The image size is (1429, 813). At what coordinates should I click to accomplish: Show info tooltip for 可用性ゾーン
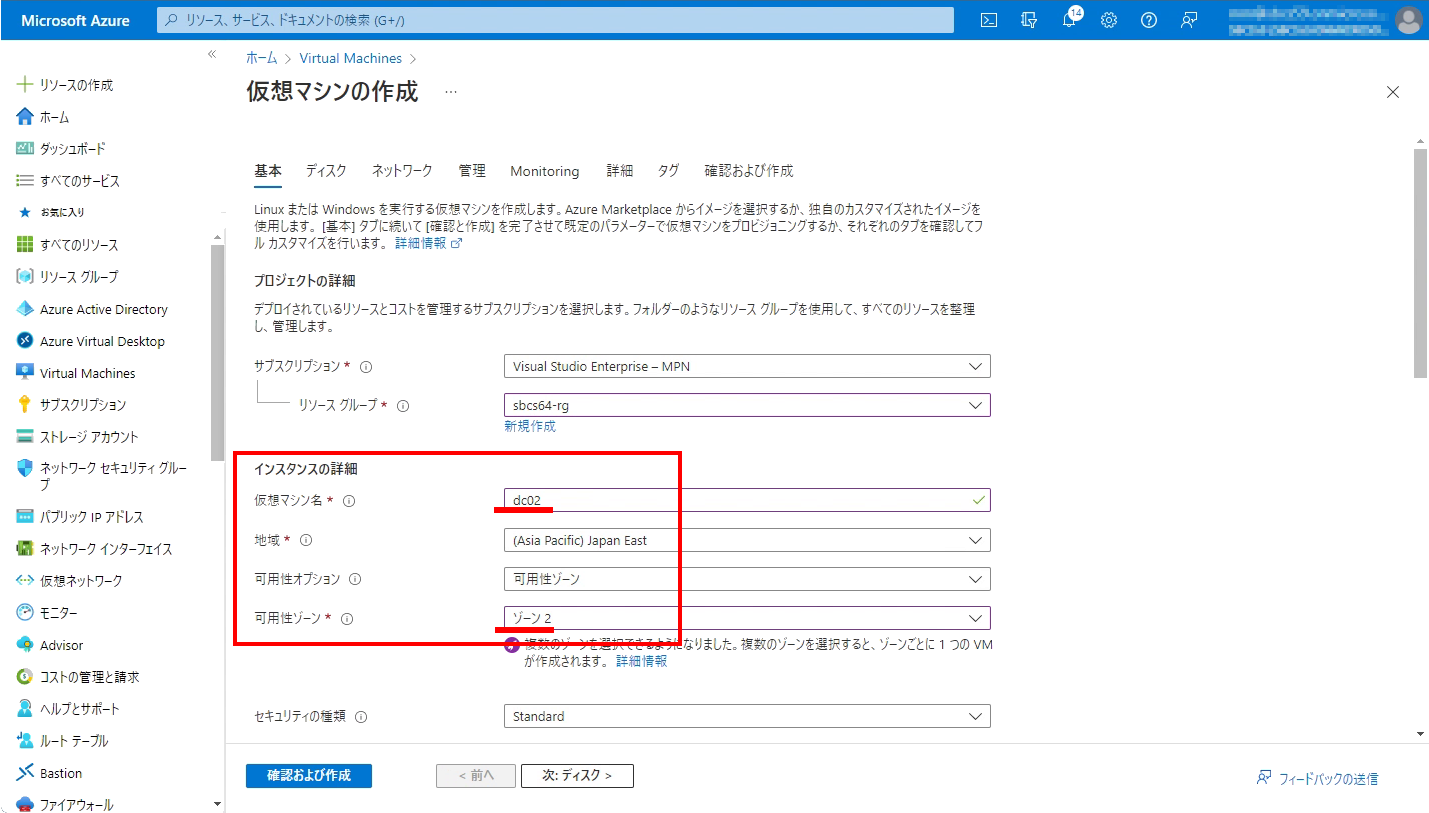pyautogui.click(x=347, y=619)
